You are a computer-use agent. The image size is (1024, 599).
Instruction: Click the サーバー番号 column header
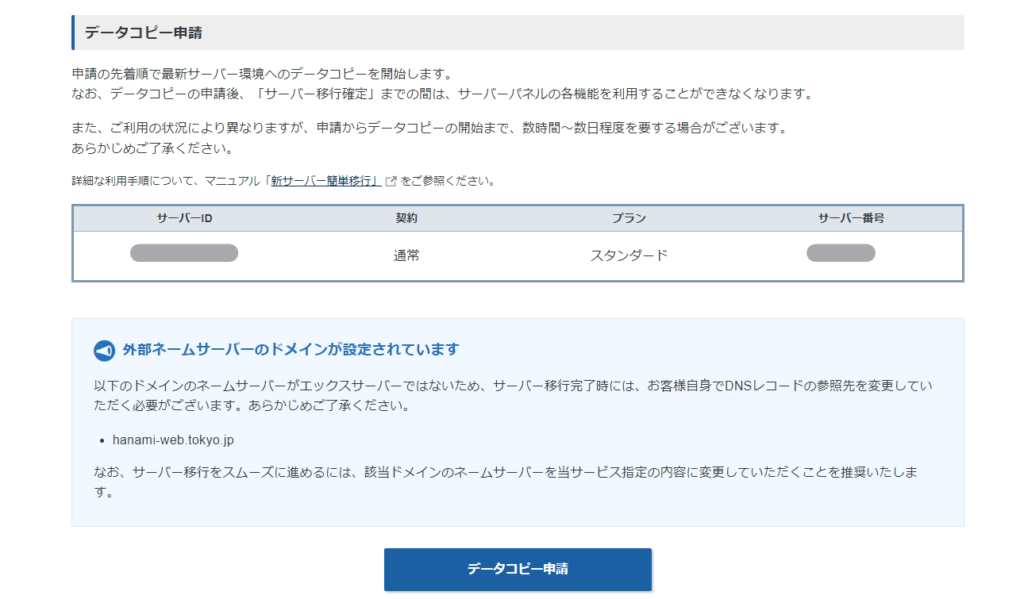[x=850, y=218]
